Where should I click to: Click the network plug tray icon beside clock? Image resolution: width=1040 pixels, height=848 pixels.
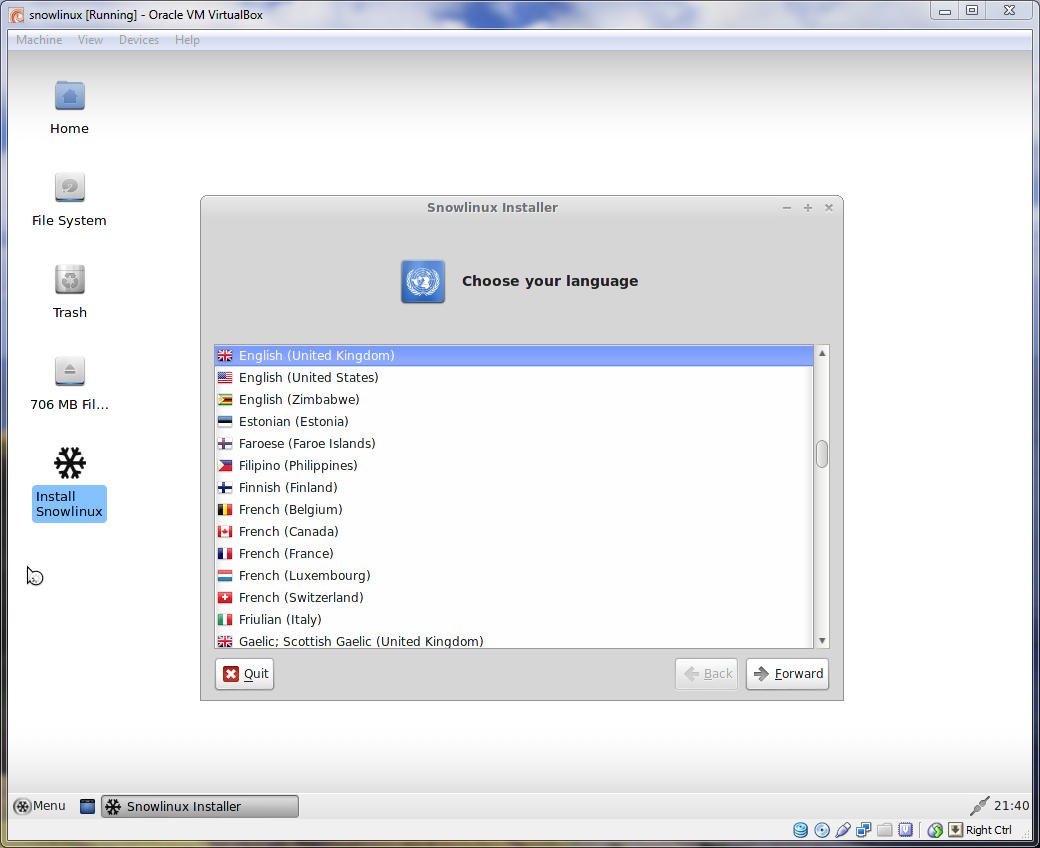pyautogui.click(x=979, y=806)
